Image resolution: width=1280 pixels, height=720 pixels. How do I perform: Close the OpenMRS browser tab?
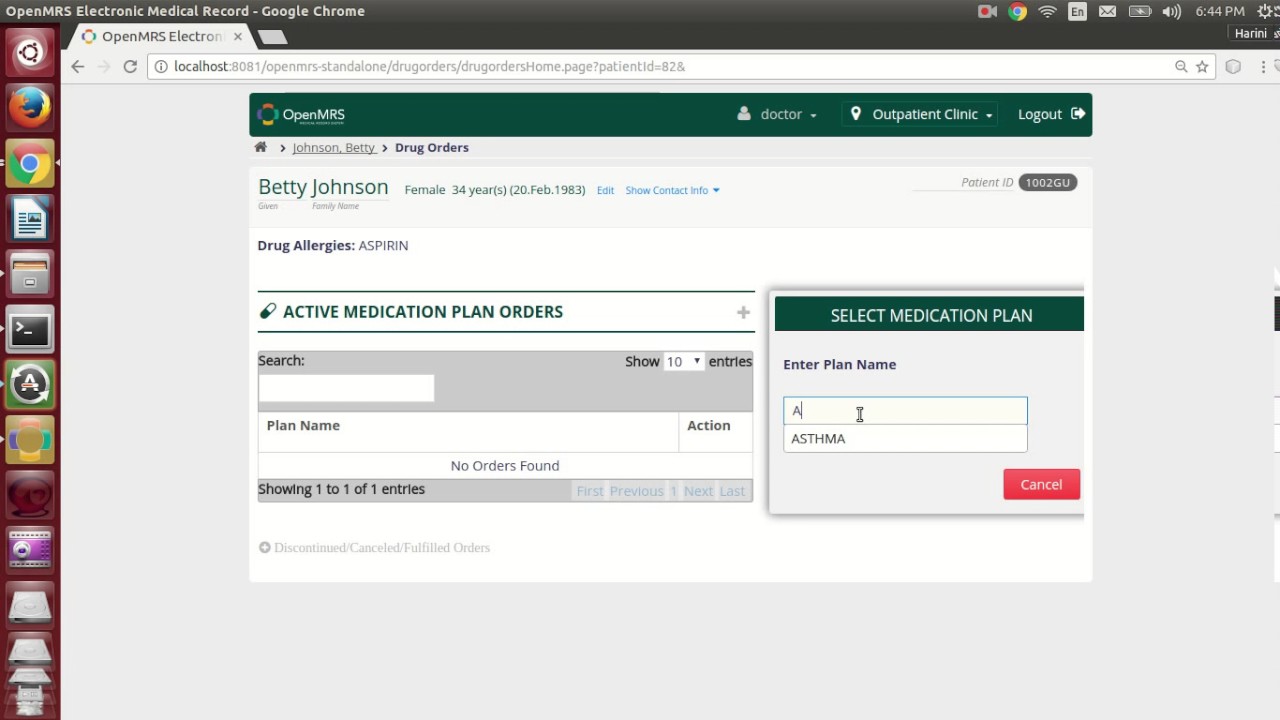click(x=238, y=36)
